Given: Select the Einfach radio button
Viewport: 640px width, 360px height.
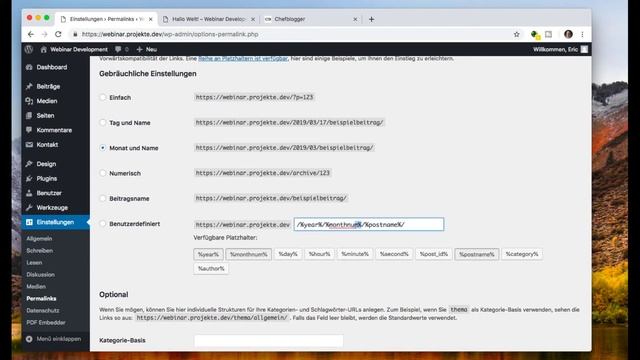Looking at the screenshot, I should click(103, 98).
